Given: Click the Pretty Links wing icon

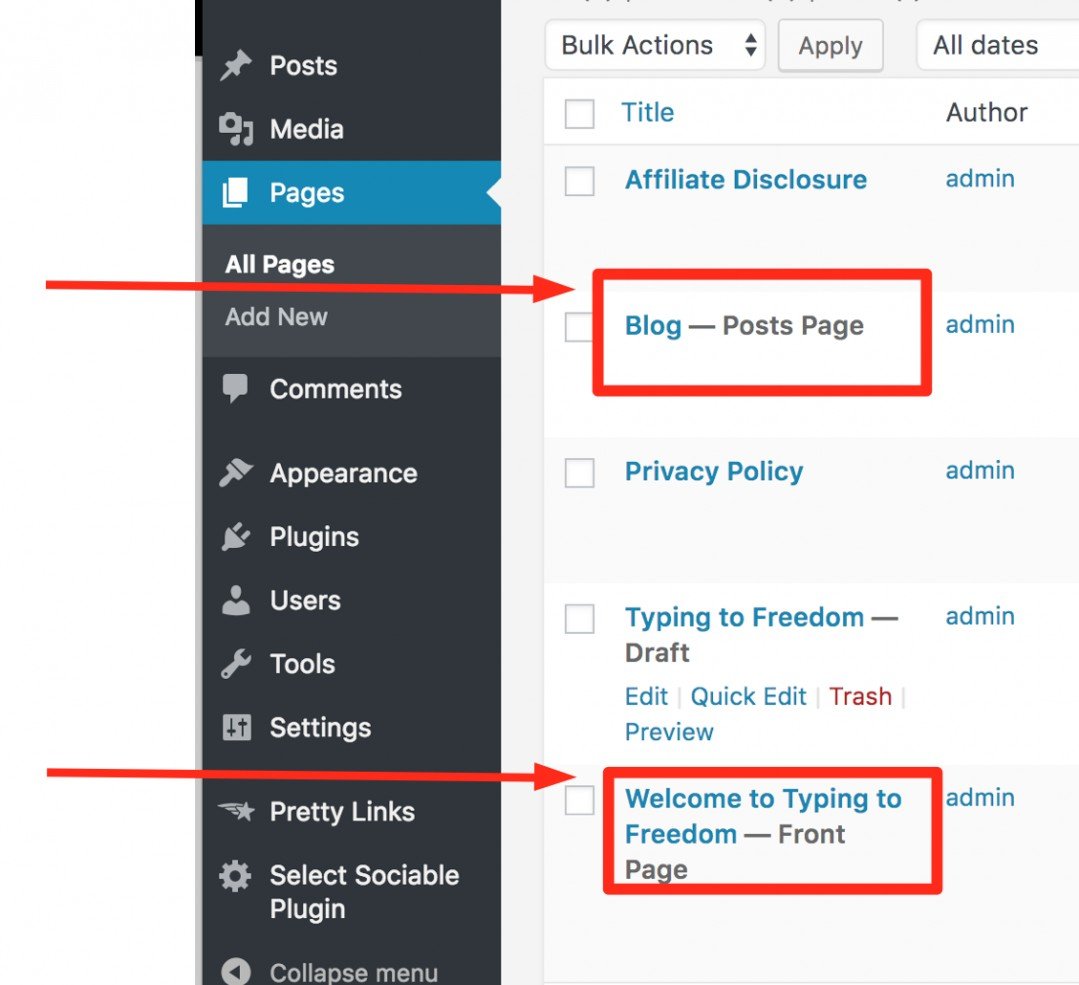Looking at the screenshot, I should [x=233, y=811].
